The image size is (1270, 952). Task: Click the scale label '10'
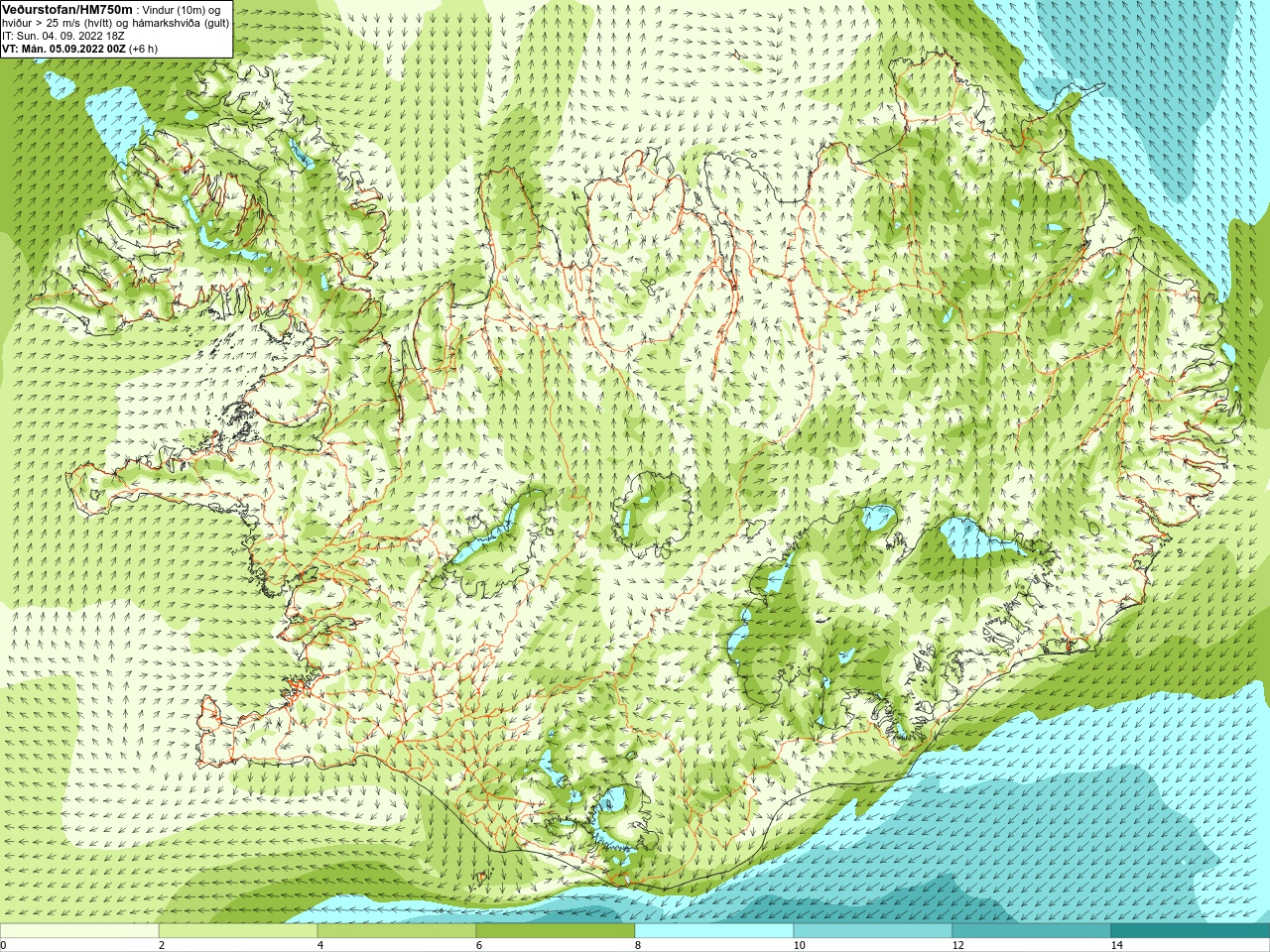tap(800, 945)
